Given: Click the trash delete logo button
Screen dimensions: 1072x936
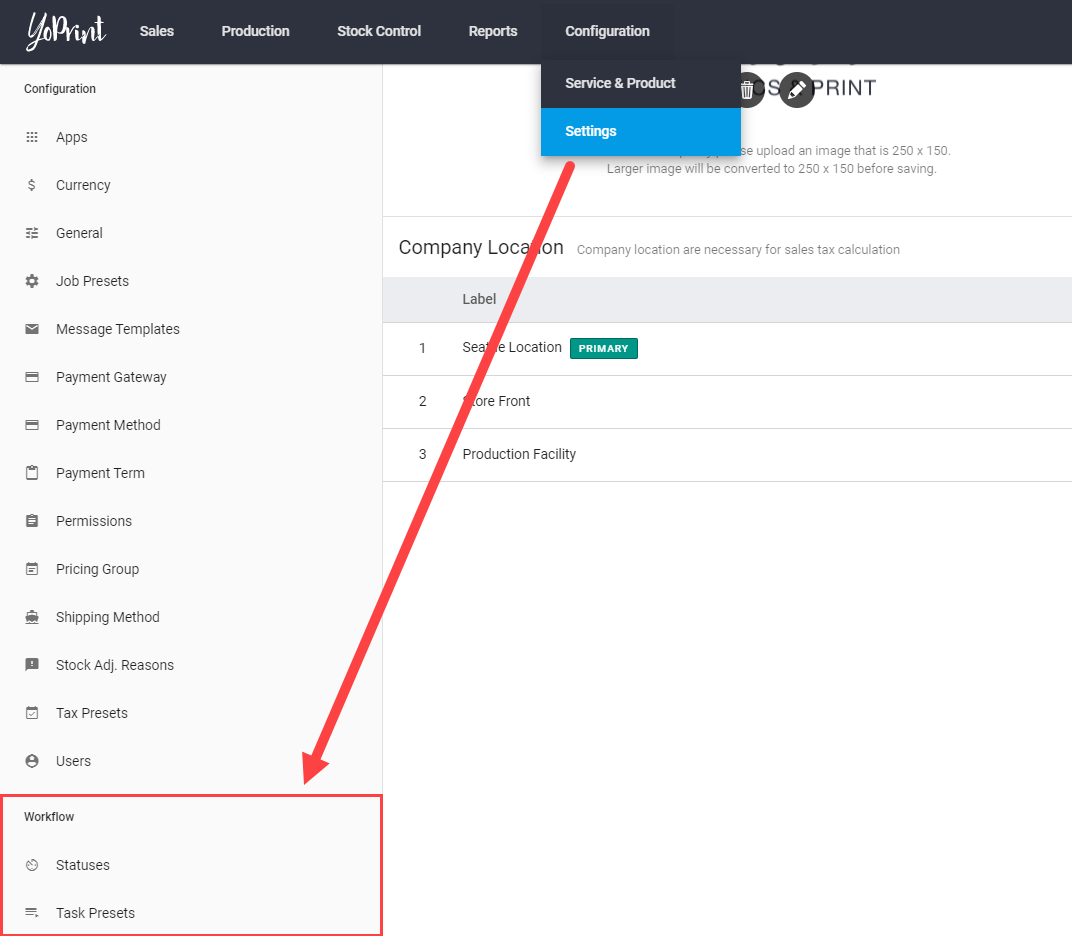Looking at the screenshot, I should [748, 90].
